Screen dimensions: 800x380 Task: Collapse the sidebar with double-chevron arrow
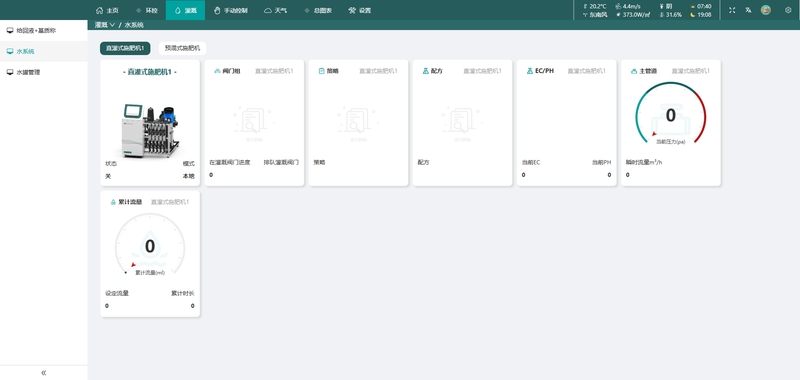[43, 373]
